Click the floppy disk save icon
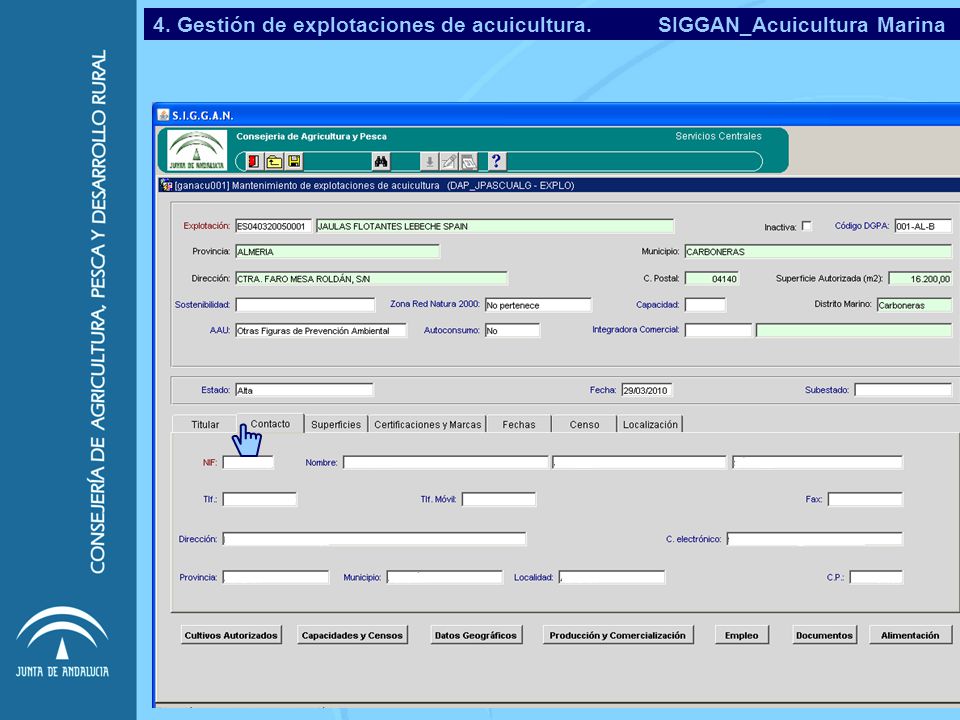The image size is (960, 720). coord(294,162)
